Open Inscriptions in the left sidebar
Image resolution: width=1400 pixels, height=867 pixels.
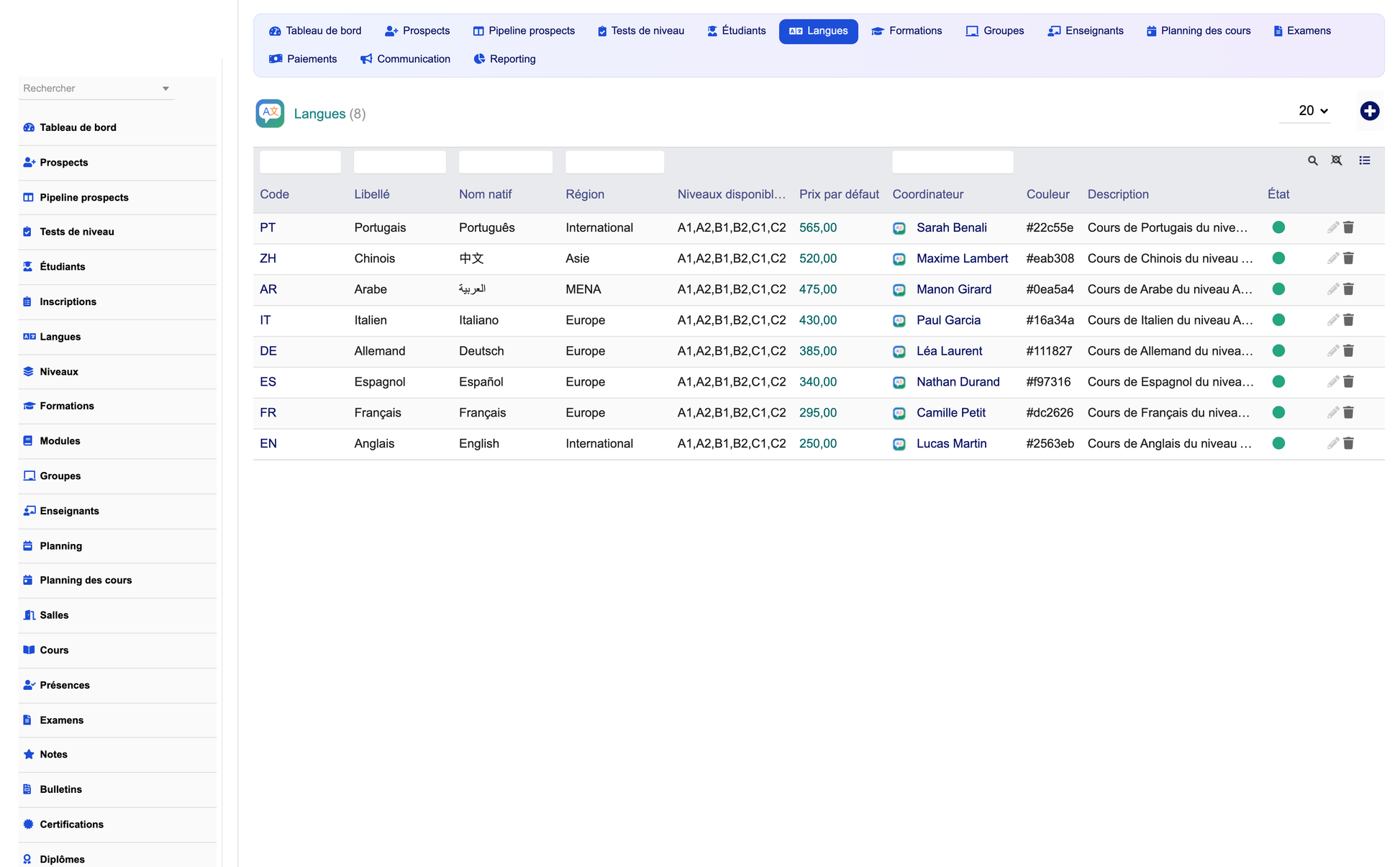click(117, 302)
